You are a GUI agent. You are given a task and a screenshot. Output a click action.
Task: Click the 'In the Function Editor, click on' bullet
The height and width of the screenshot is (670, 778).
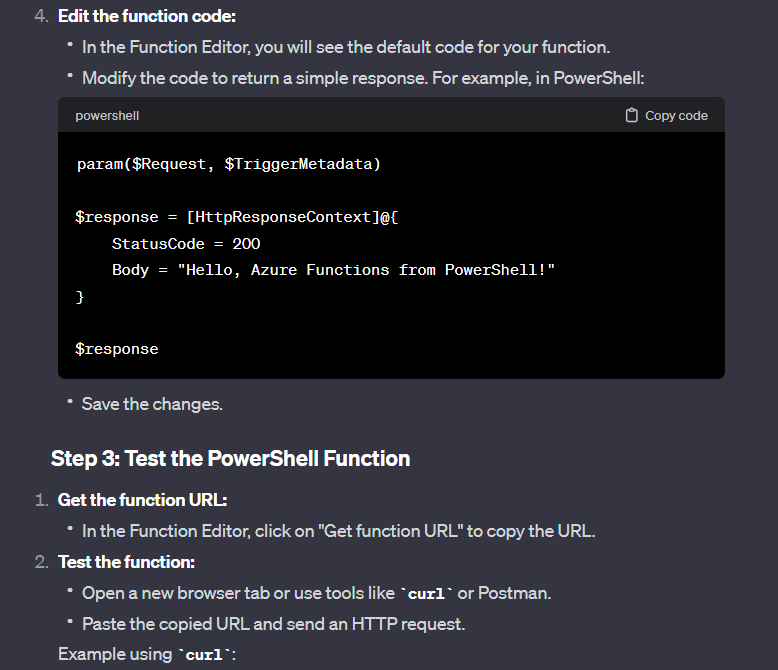338,531
